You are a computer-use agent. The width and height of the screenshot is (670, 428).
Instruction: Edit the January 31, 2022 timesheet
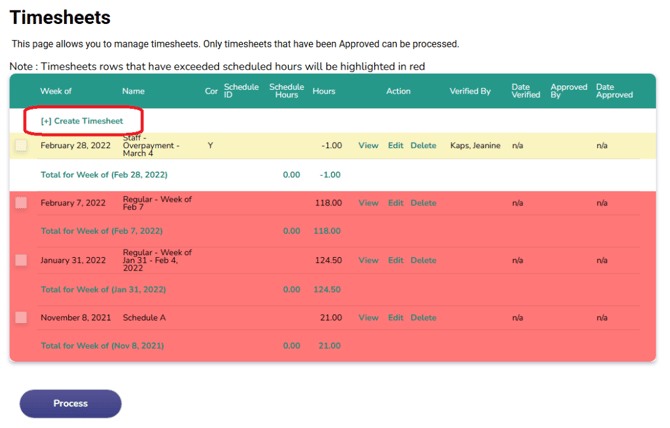pos(395,260)
